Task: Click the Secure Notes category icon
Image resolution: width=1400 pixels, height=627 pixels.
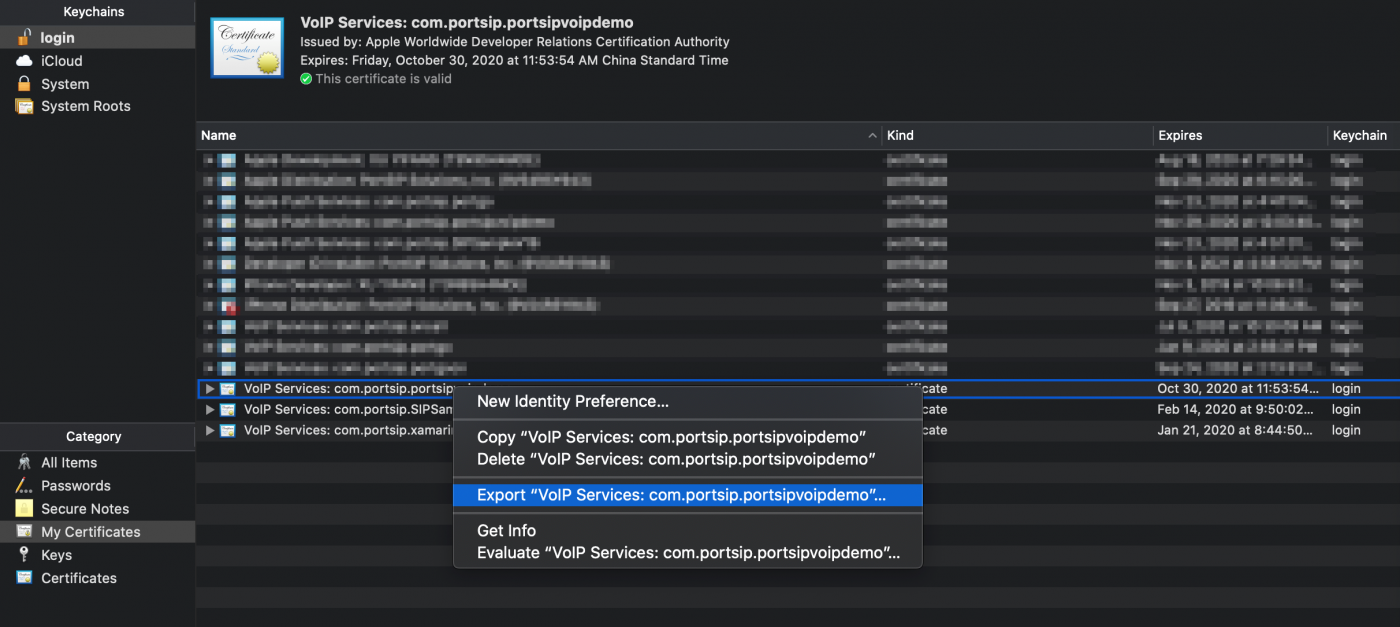Action: (x=24, y=509)
